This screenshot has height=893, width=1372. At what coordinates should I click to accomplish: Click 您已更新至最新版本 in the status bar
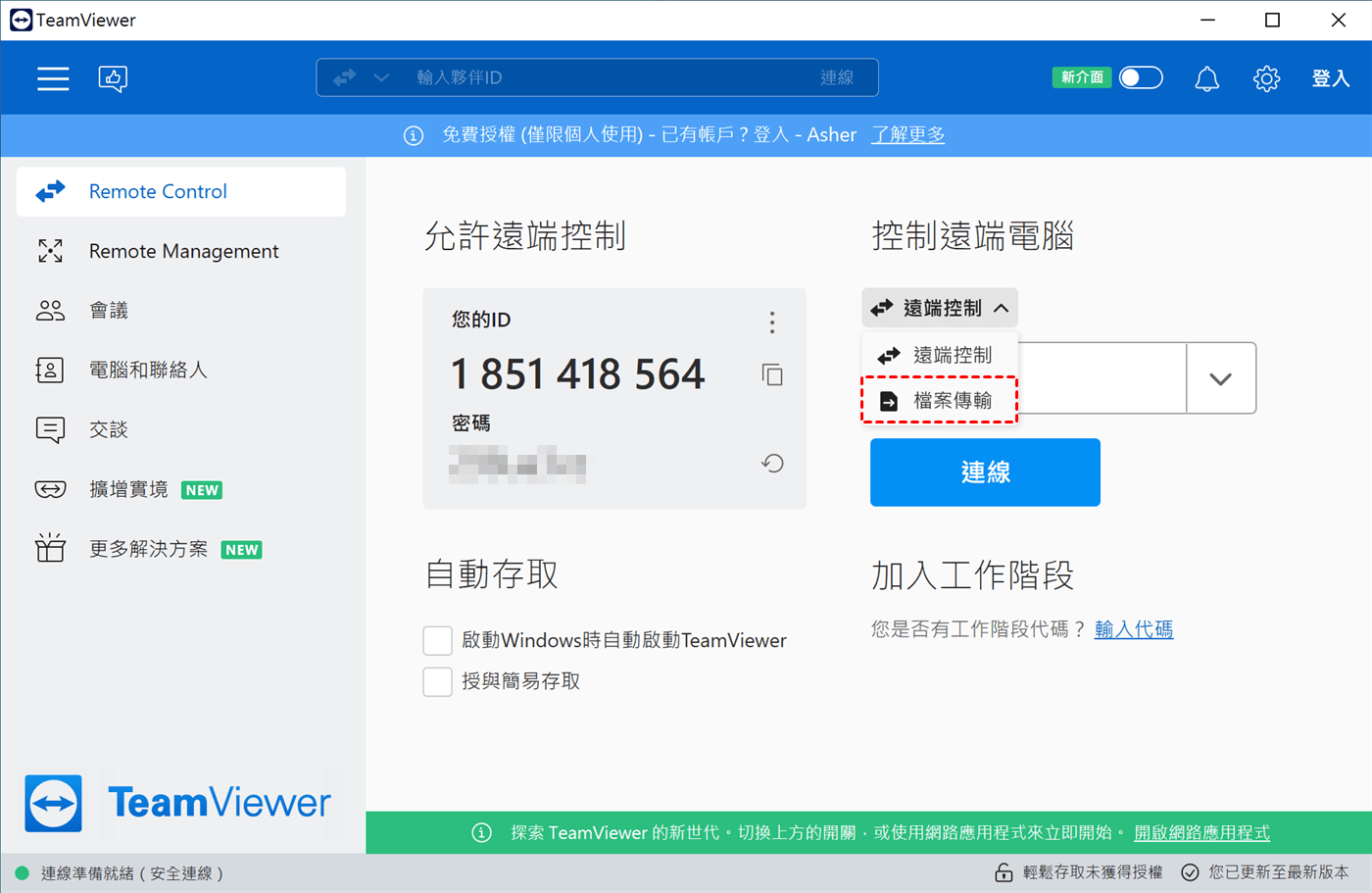1279,872
